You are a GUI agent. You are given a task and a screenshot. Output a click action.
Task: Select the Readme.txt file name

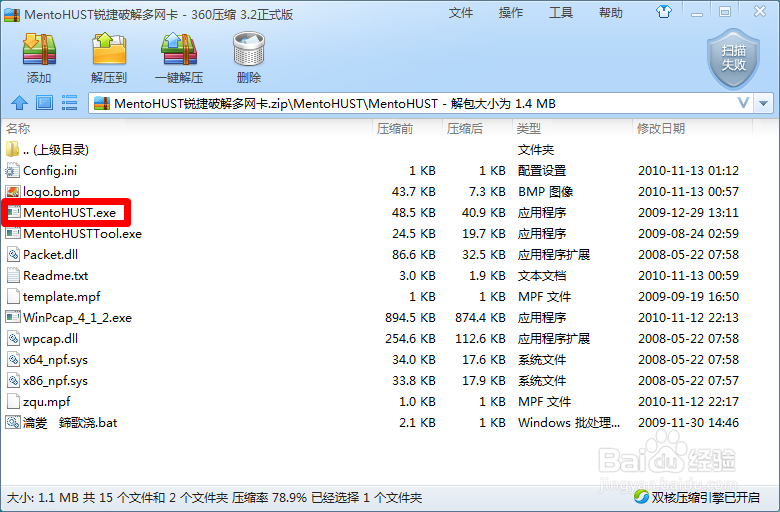[x=56, y=275]
